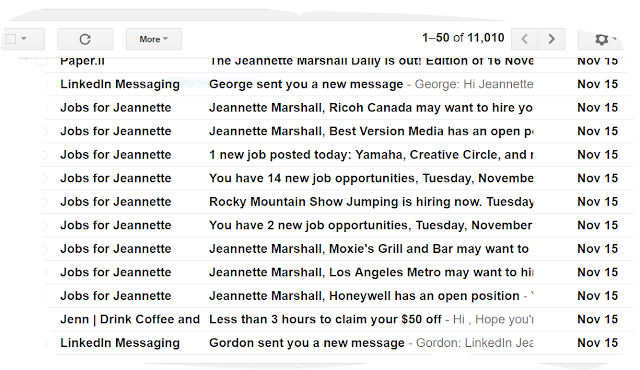Open the More dropdown menu
This screenshot has height=370, width=640.
coord(154,39)
